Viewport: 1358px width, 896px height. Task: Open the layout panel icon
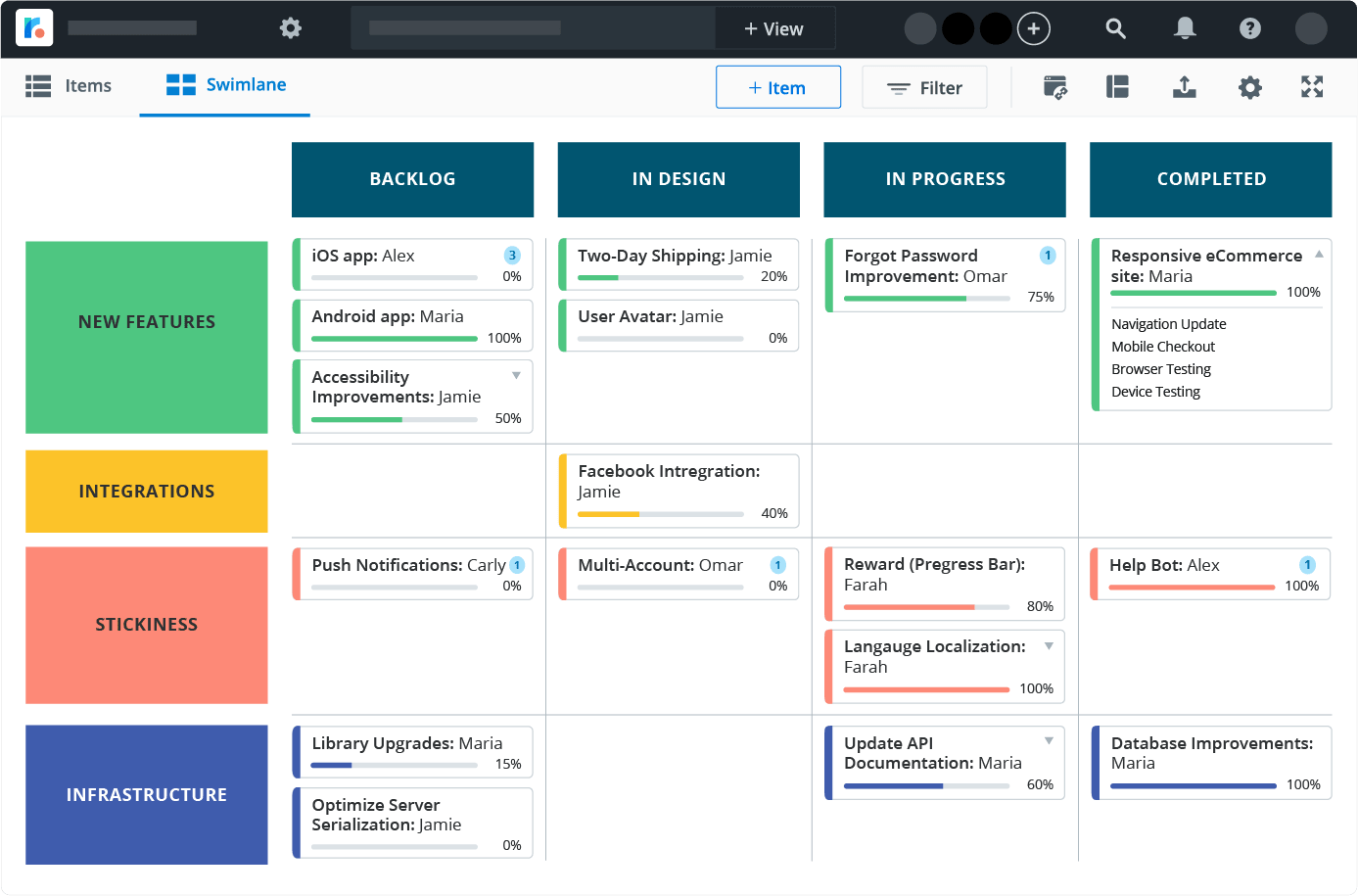click(x=1117, y=87)
